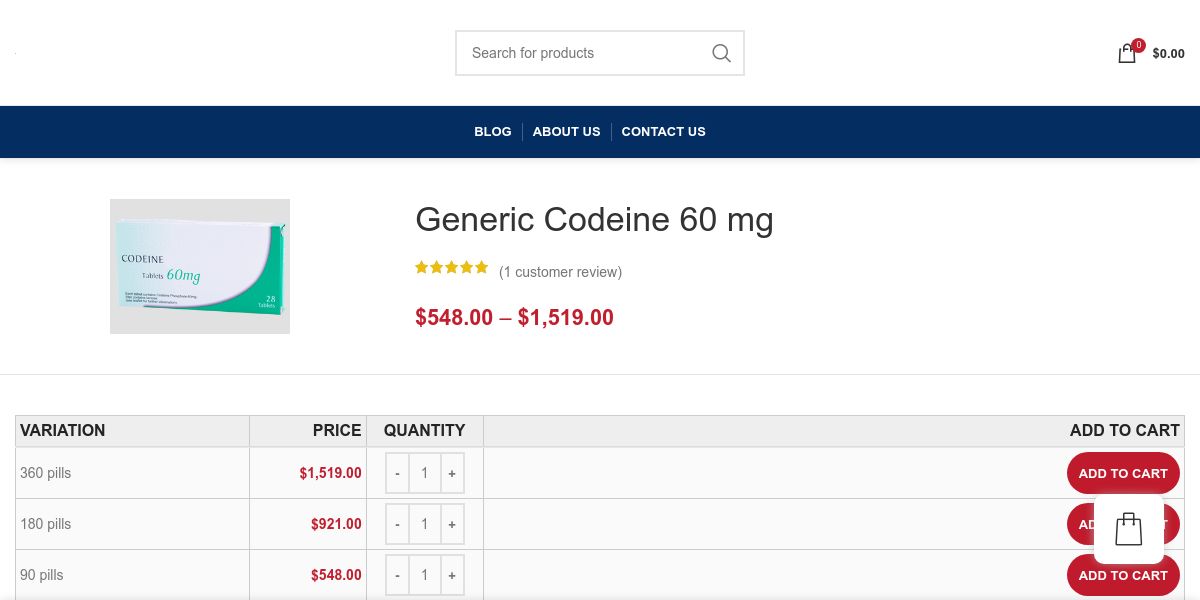Viewport: 1200px width, 600px height.
Task: Click the $0.00 cart total
Action: (1168, 54)
